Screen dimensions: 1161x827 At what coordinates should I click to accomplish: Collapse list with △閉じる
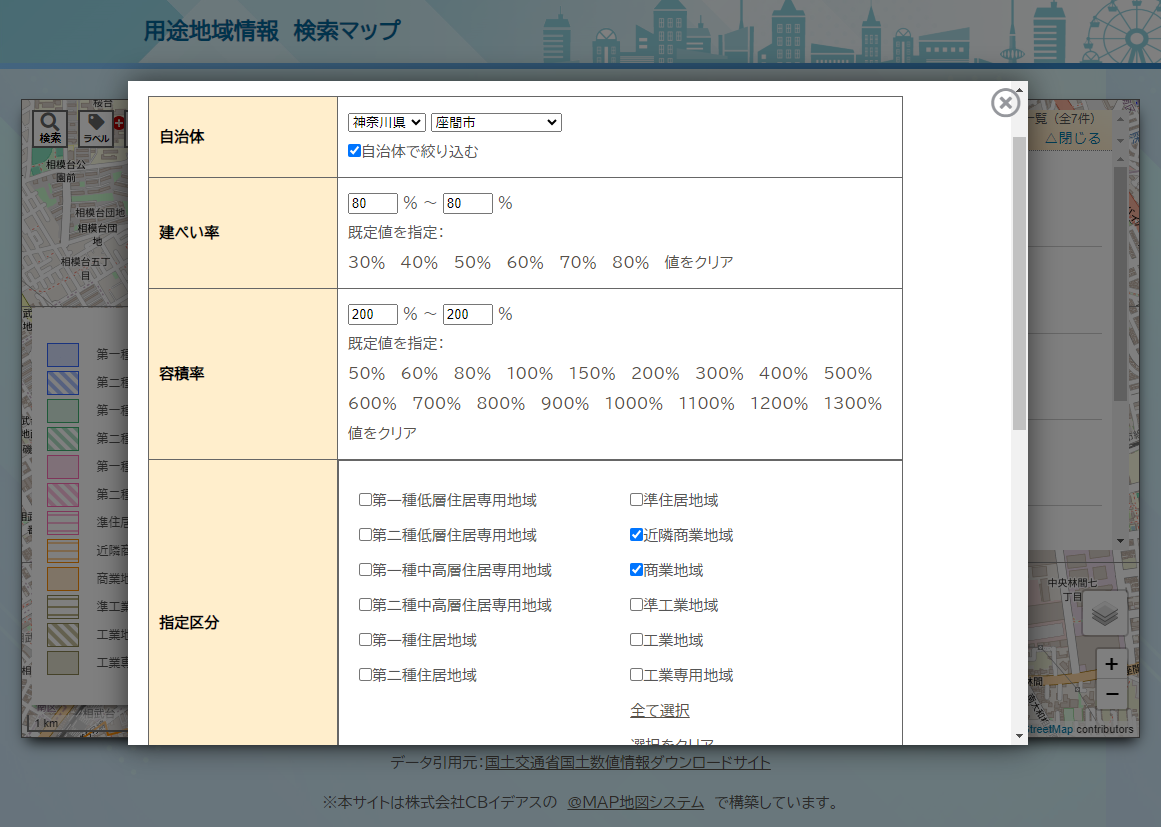(1072, 139)
